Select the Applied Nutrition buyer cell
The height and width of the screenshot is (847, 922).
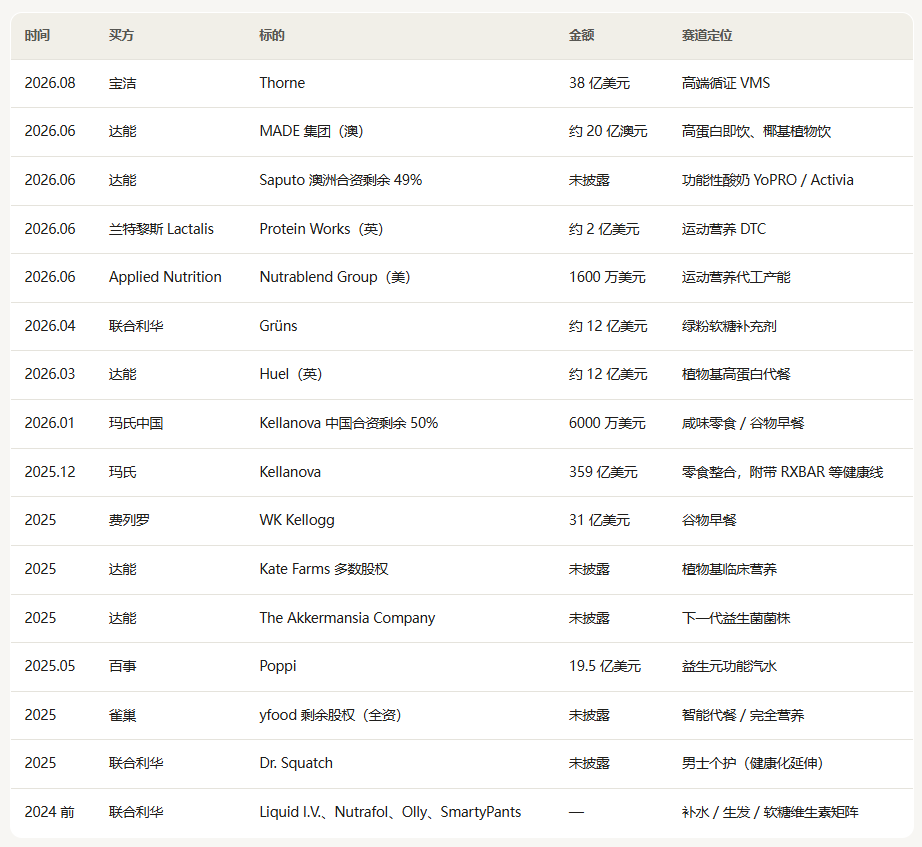coord(165,277)
